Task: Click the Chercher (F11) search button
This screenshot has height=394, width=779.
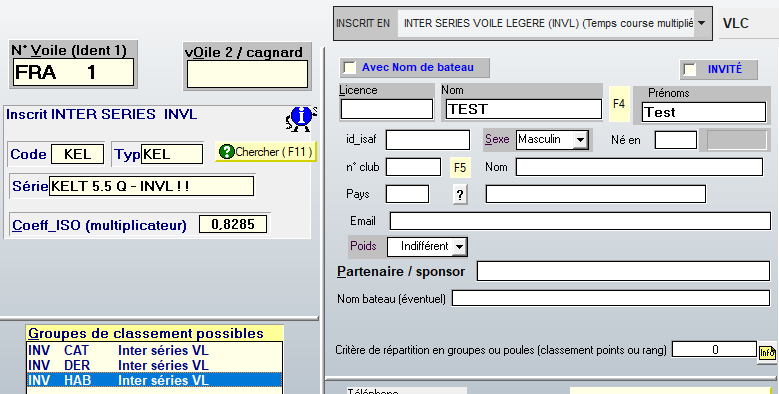Action: (266, 152)
